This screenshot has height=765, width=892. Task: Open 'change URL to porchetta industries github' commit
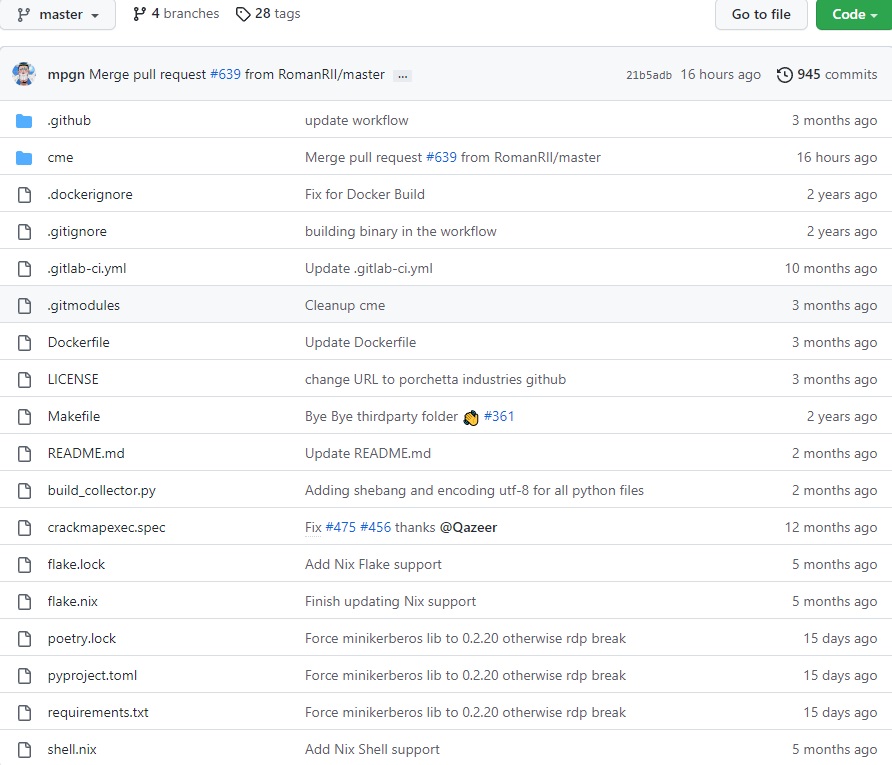pyautogui.click(x=435, y=379)
